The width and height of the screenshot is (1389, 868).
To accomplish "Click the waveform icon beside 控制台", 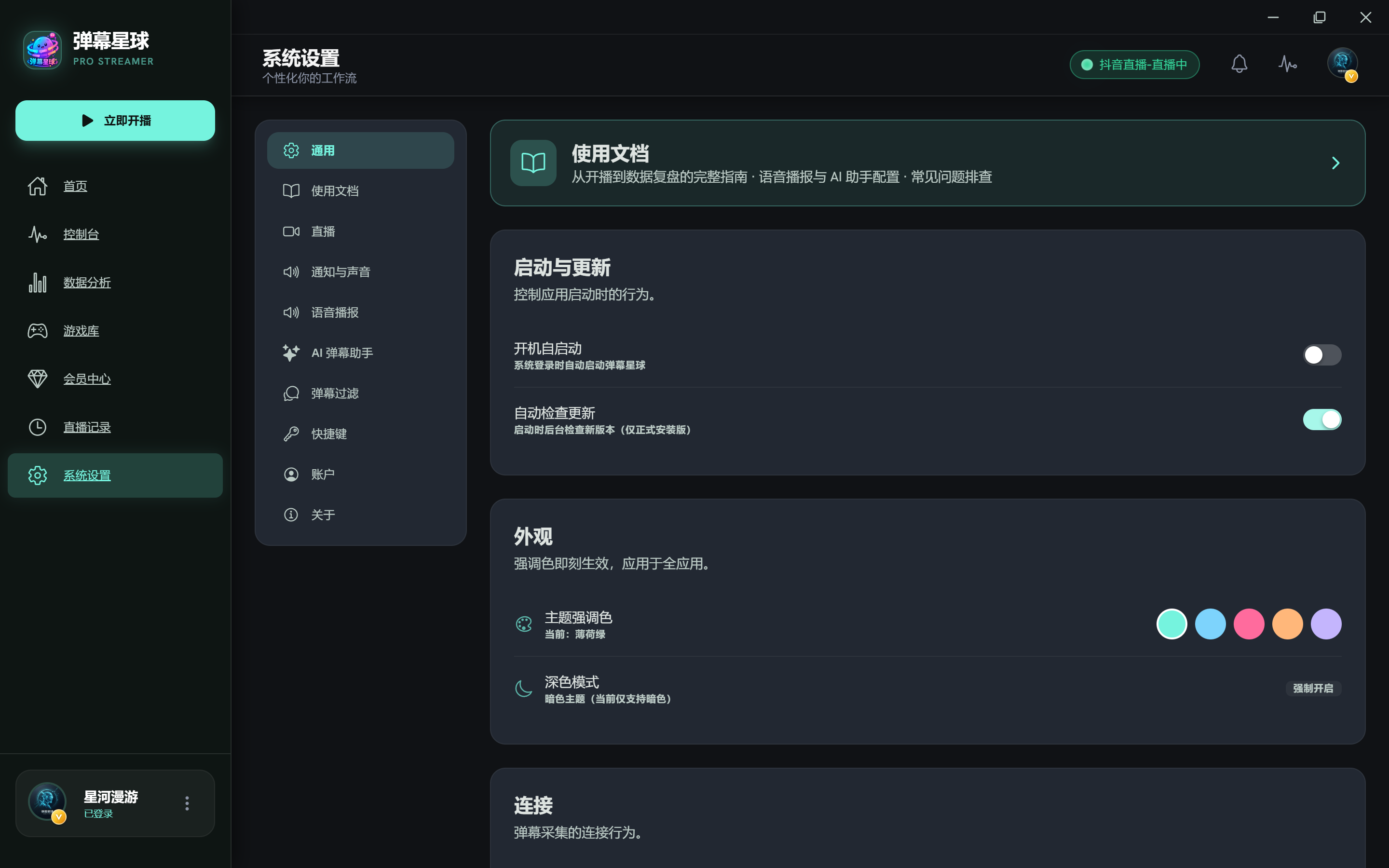I will click(x=38, y=234).
